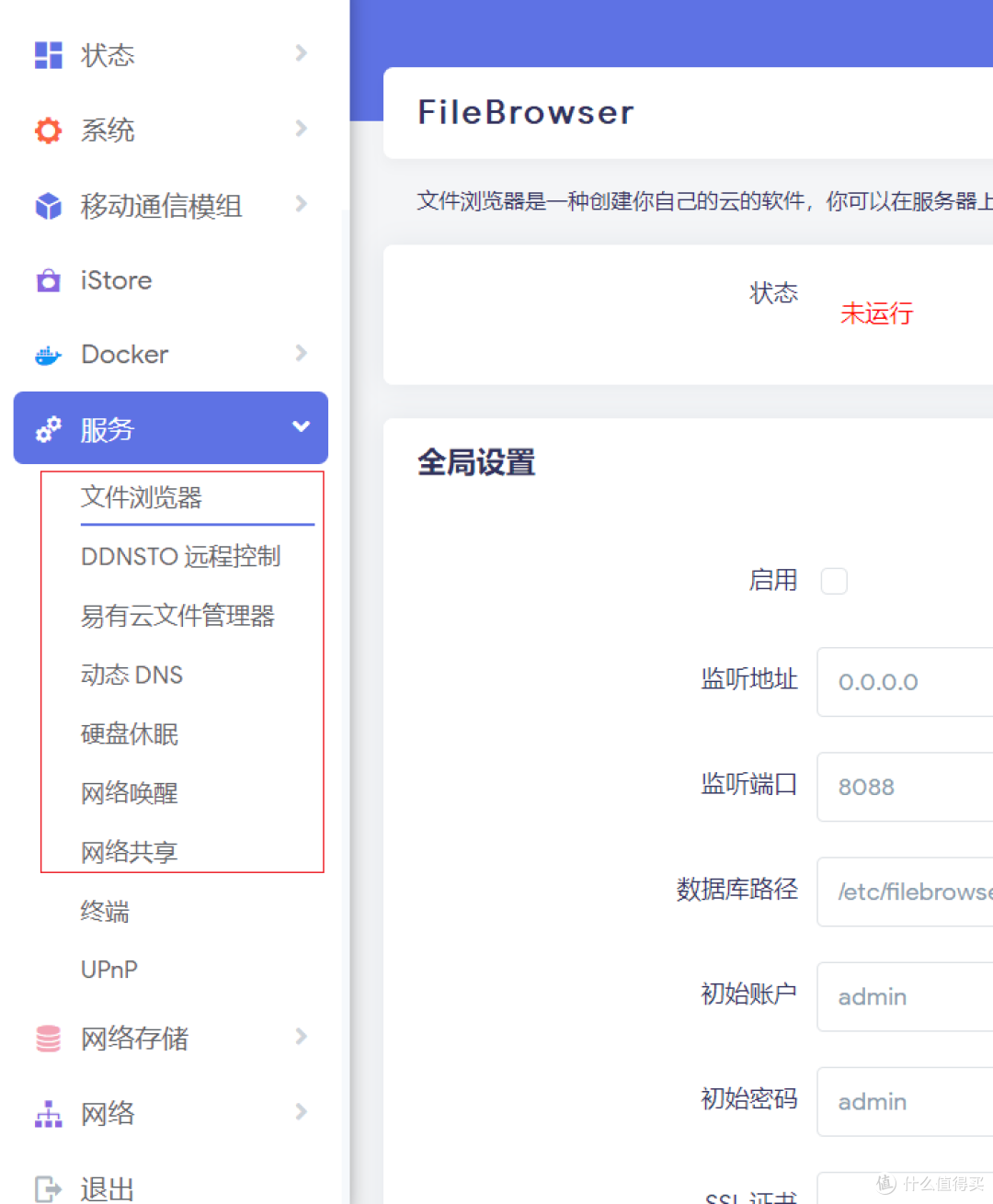Viewport: 993px width, 1204px height.
Task: Click the 监听端口 field showing 8088
Action: (x=905, y=787)
